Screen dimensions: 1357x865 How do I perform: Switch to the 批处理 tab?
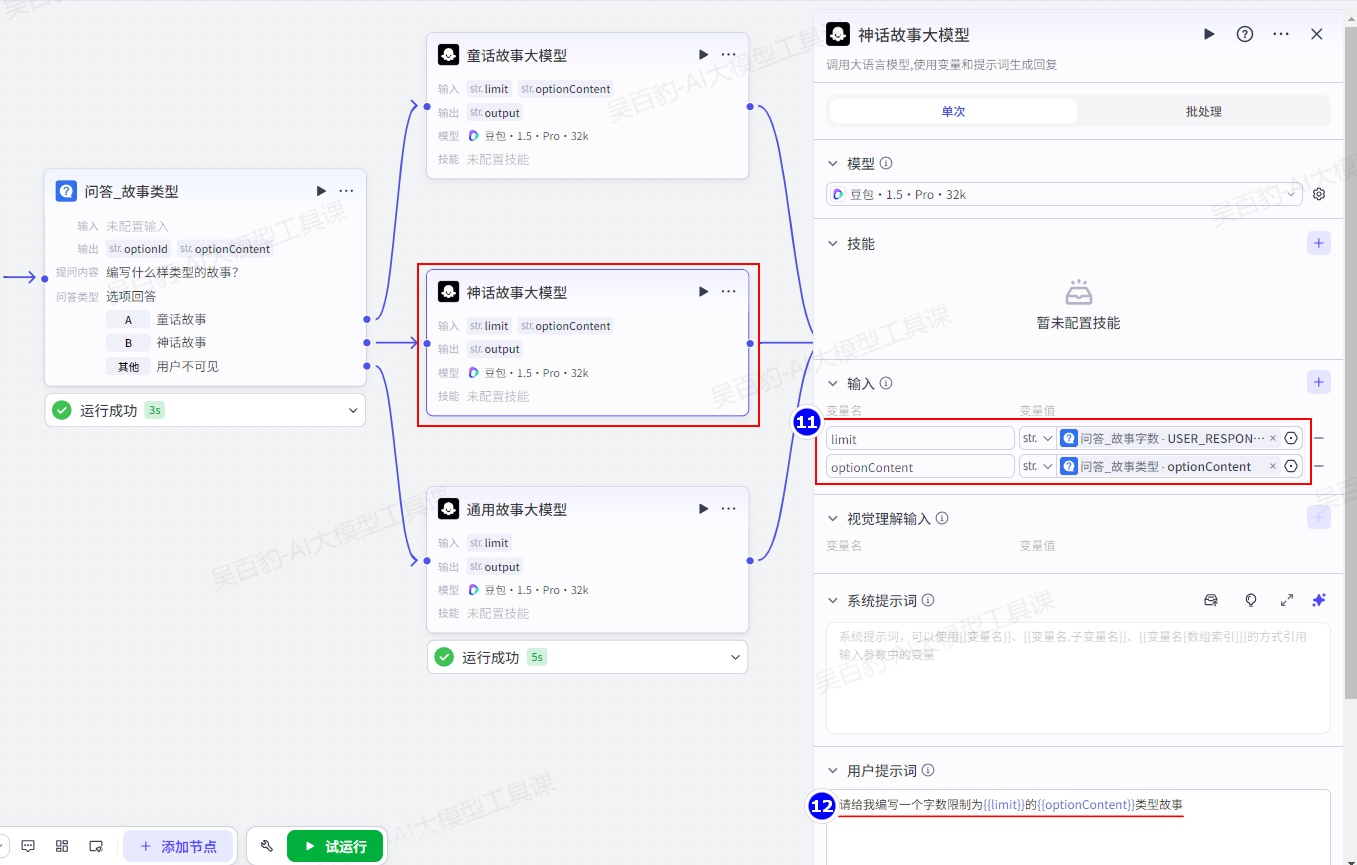click(x=1203, y=111)
